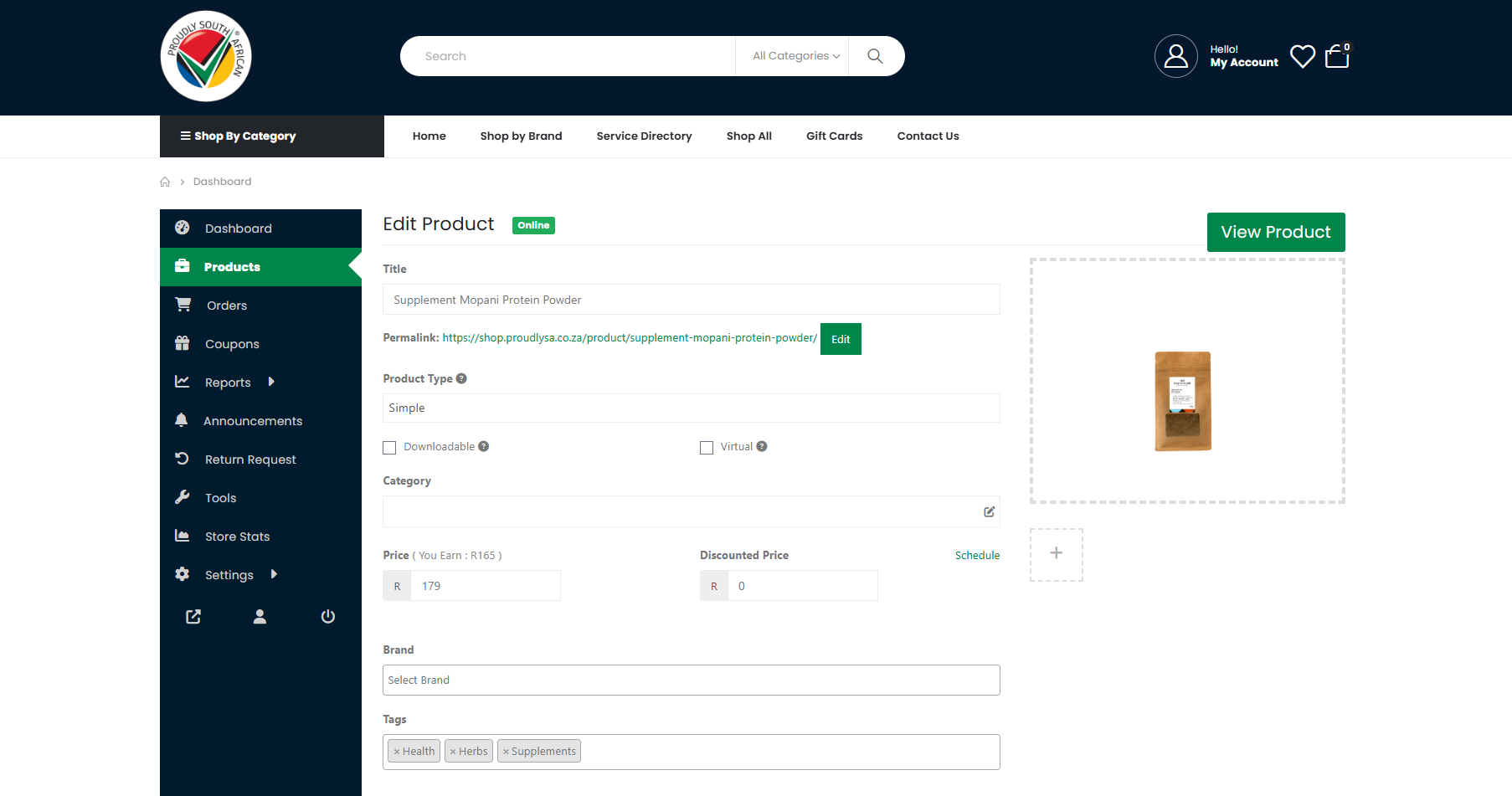Screen dimensions: 1512x796
Task: Open Gift Cards menu item
Action: pyautogui.click(x=834, y=136)
